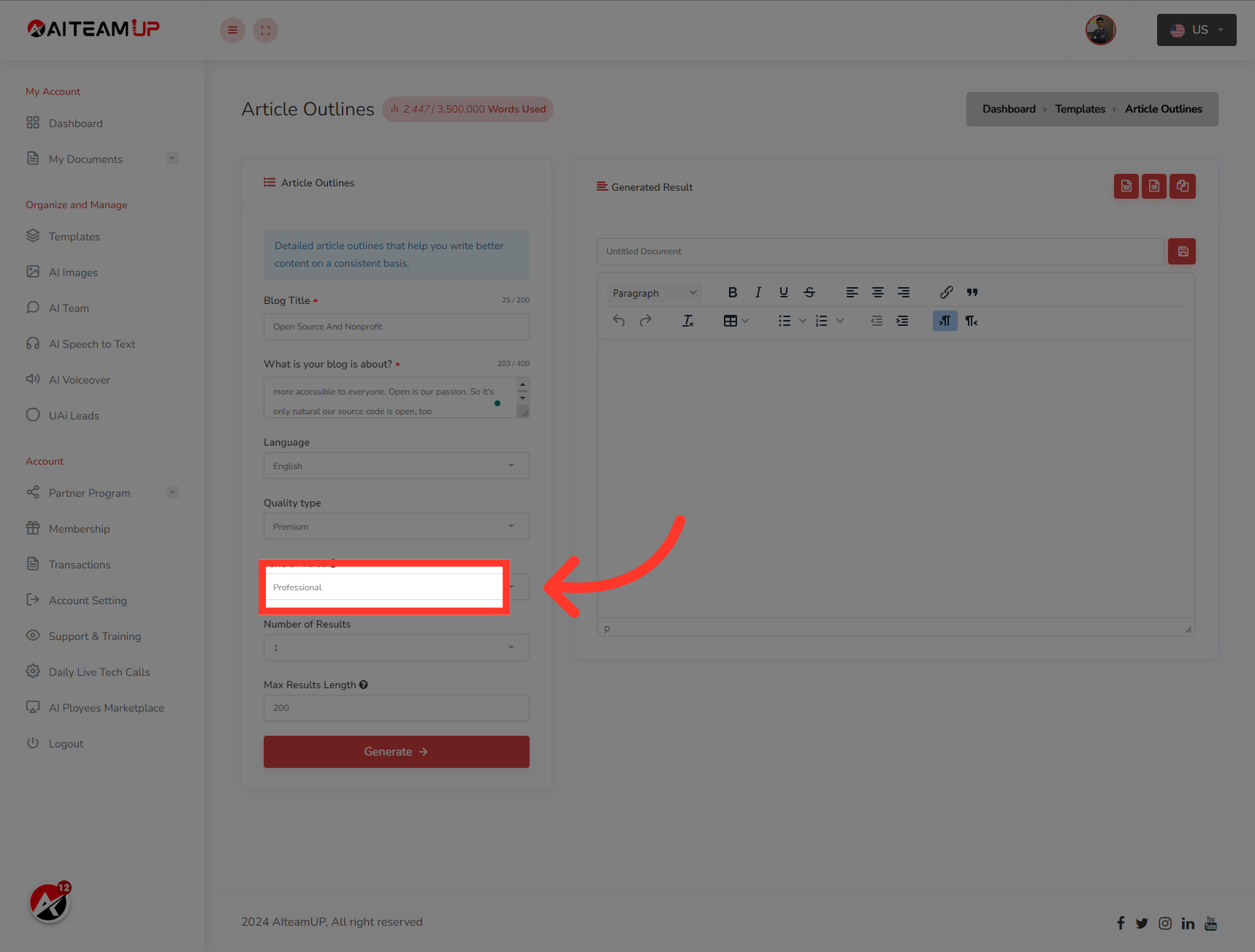
Task: Clear formatting in editor
Action: (688, 321)
